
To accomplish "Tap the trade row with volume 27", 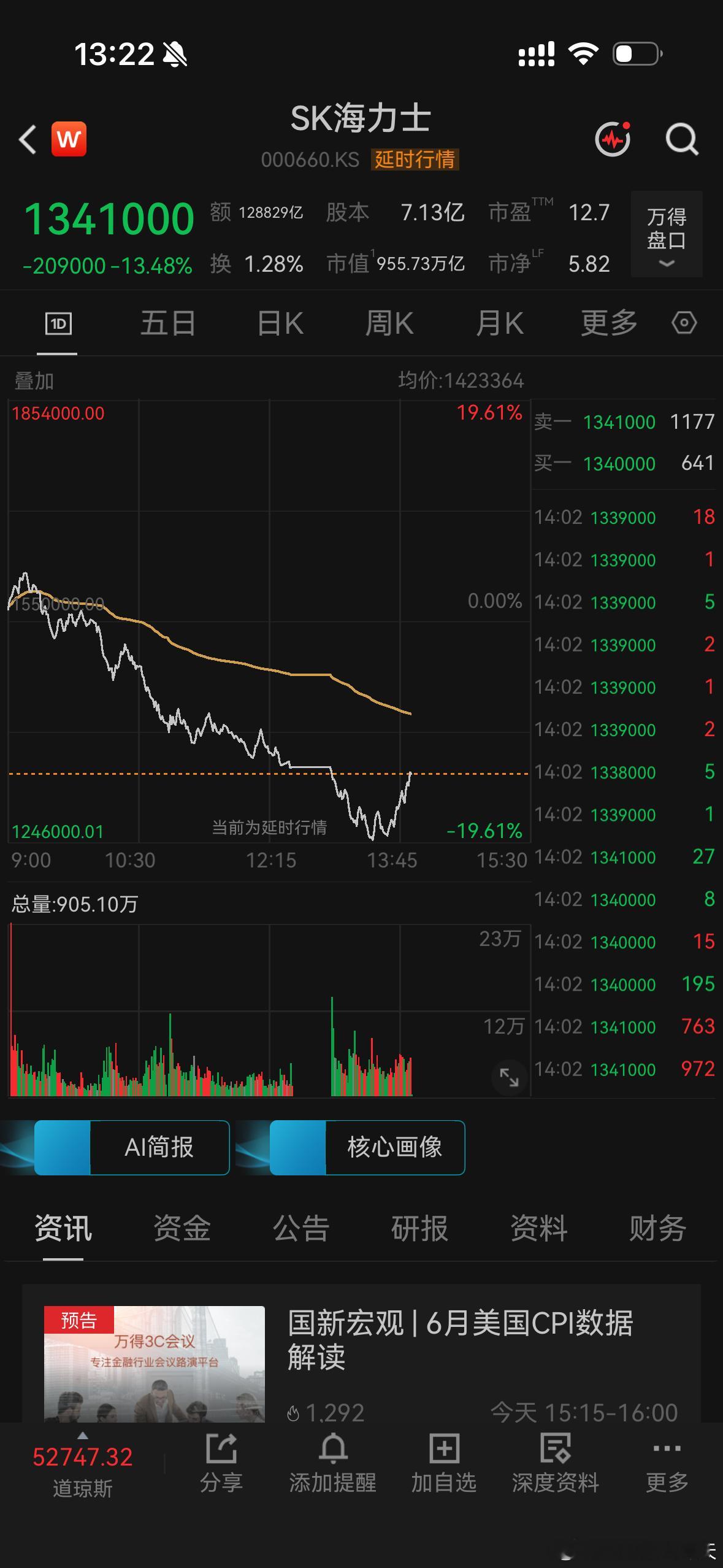I will (x=624, y=857).
